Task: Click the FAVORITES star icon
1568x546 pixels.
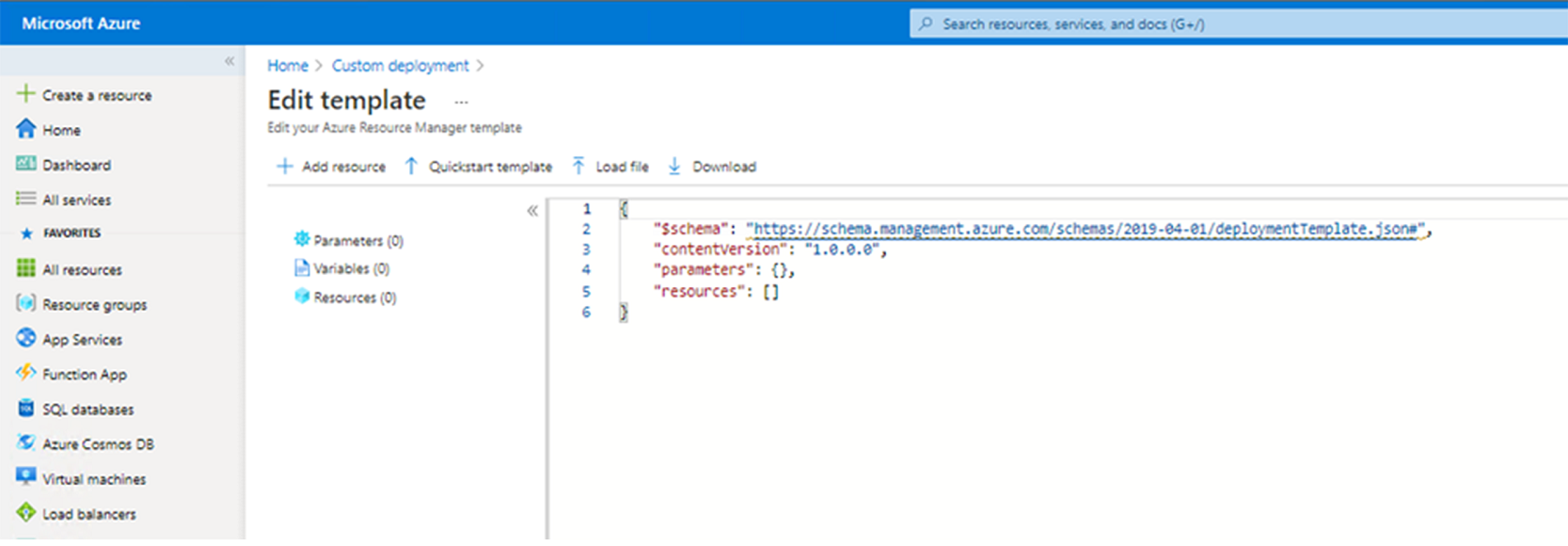Action: [x=26, y=233]
